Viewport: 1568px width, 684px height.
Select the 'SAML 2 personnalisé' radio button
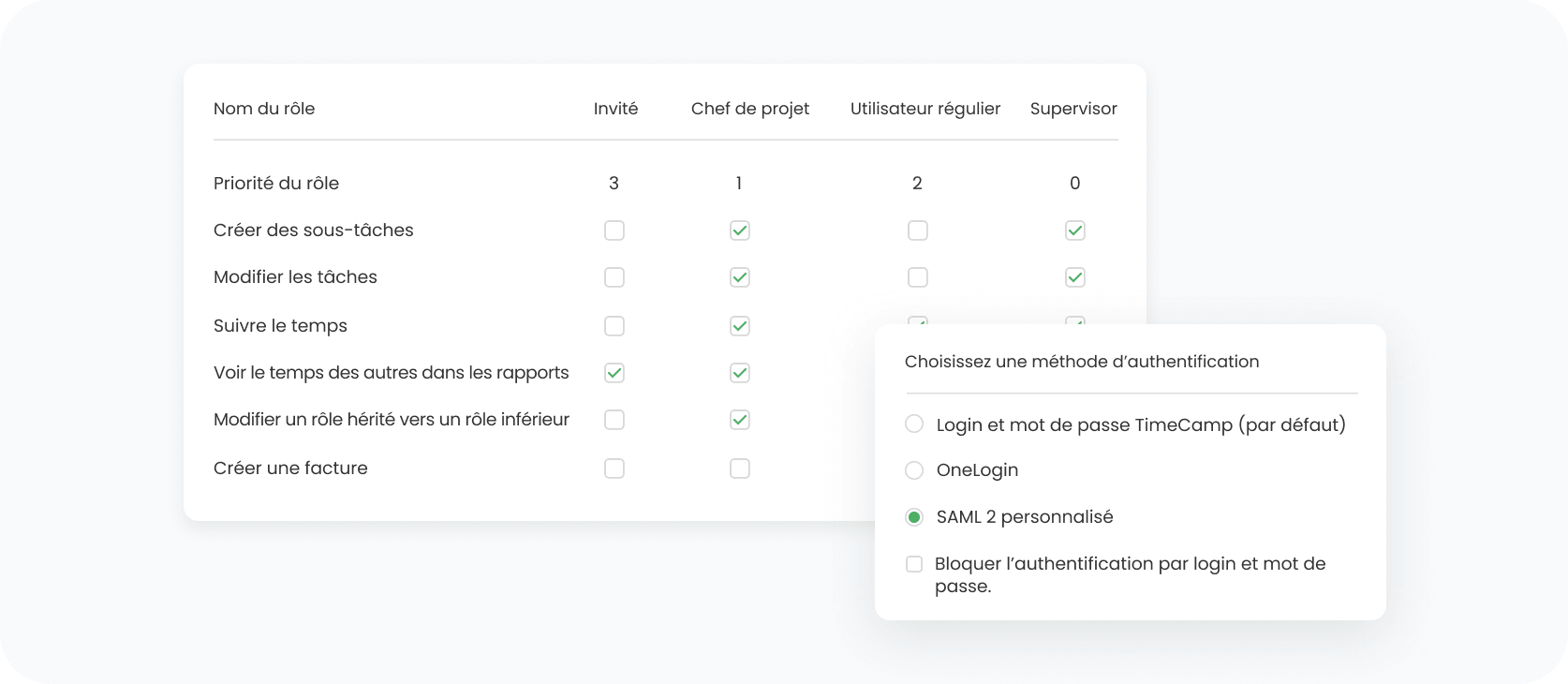tap(914, 517)
